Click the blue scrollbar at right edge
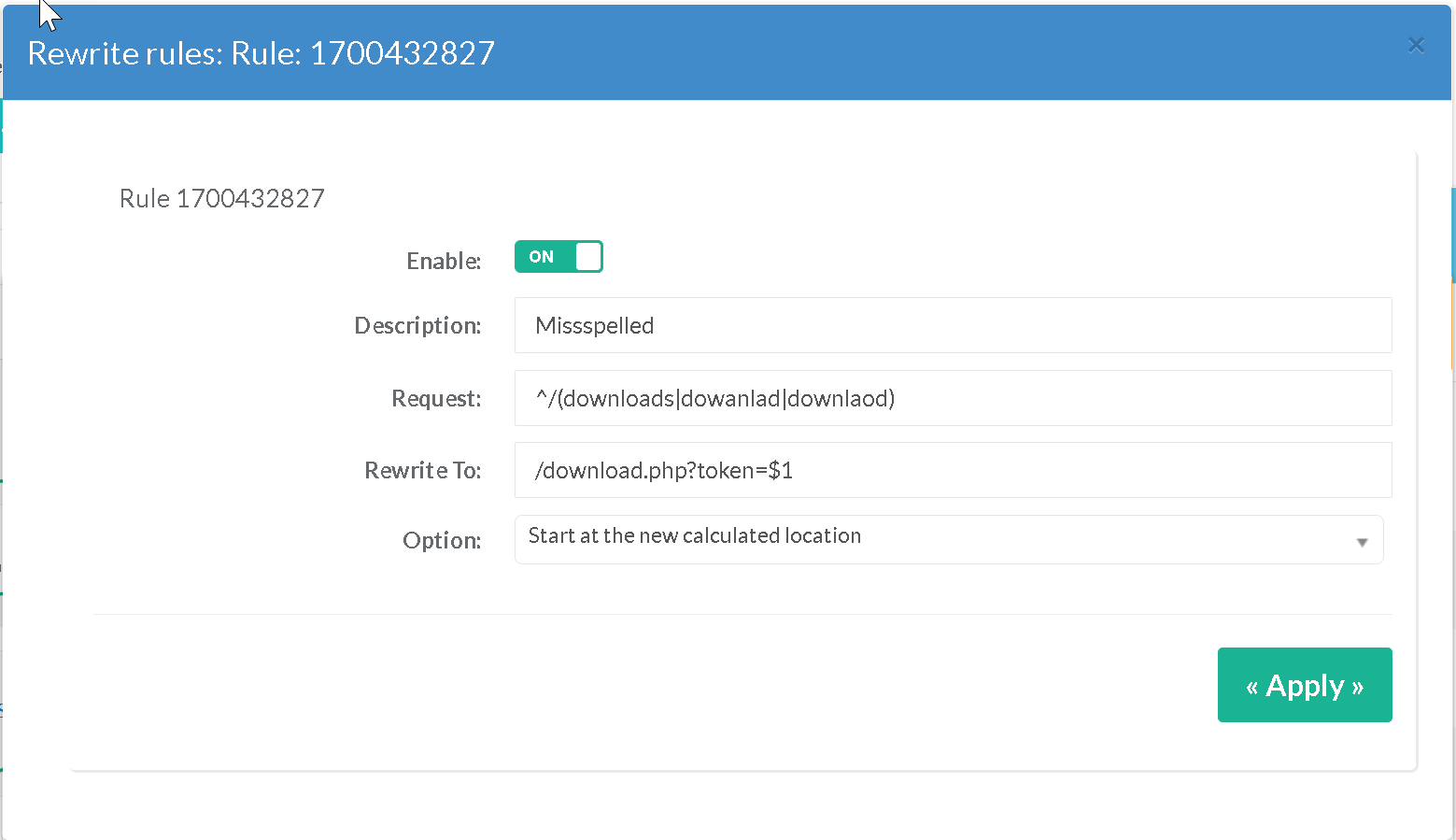 (x=1452, y=234)
